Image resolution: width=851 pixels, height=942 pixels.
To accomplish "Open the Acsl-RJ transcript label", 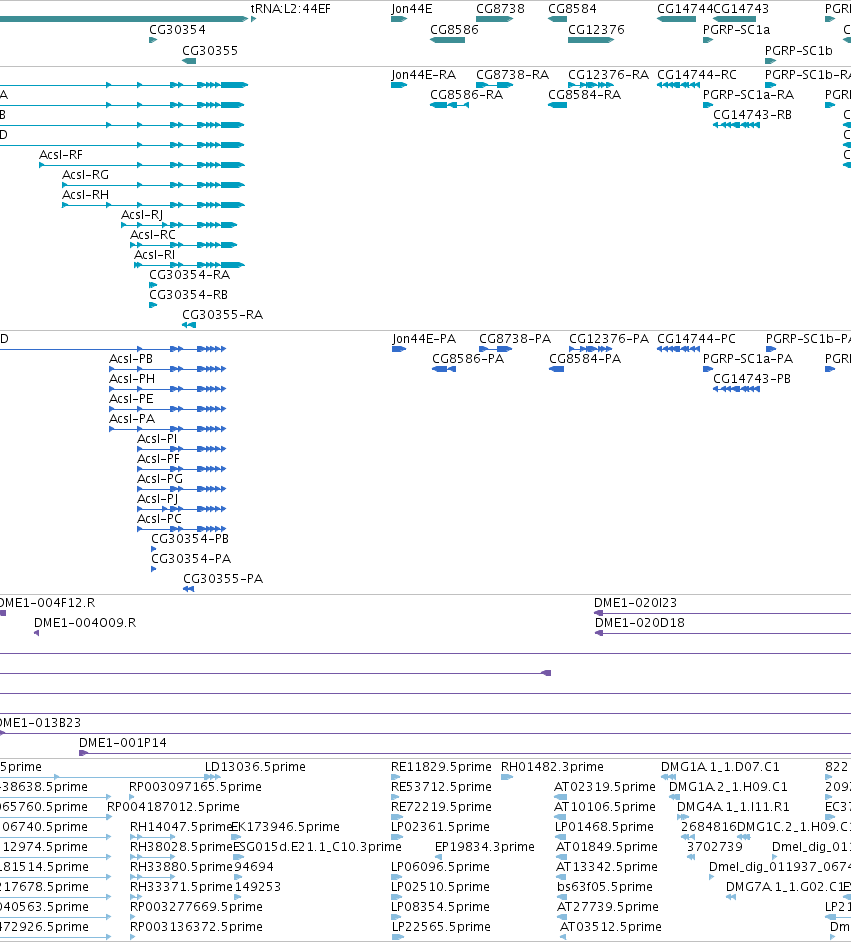I will click(142, 214).
